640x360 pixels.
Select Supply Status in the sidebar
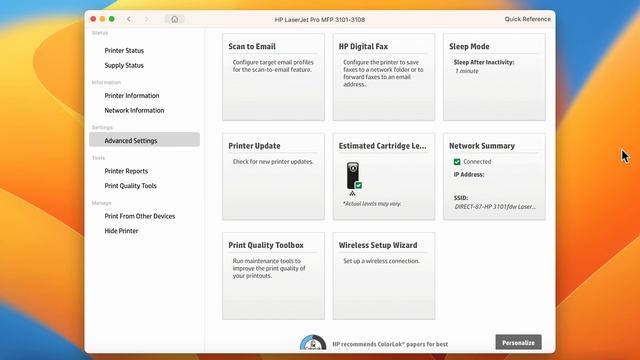click(124, 65)
